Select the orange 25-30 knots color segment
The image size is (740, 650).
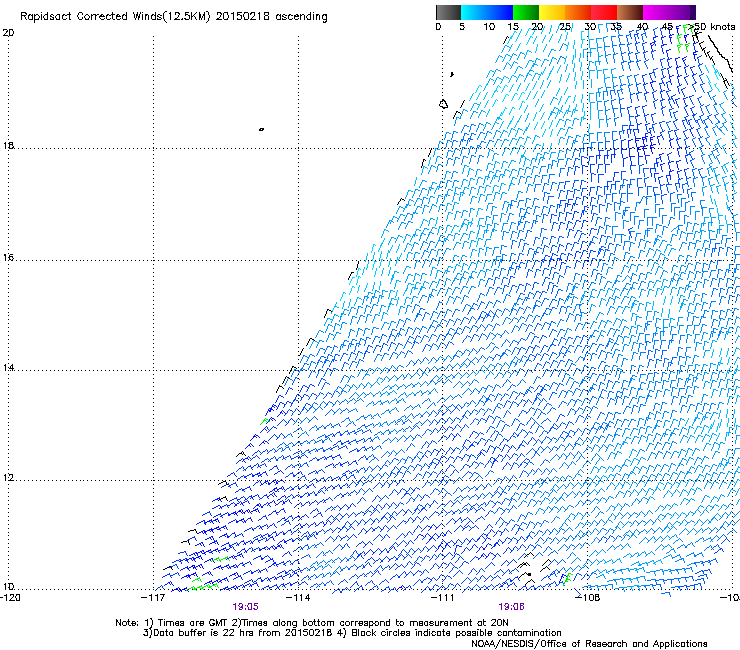[578, 12]
